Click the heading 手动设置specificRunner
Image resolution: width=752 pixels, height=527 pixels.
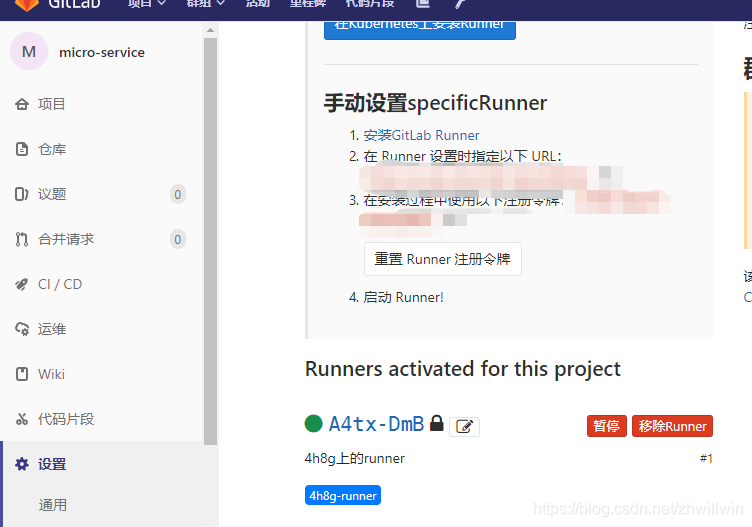[x=435, y=103]
